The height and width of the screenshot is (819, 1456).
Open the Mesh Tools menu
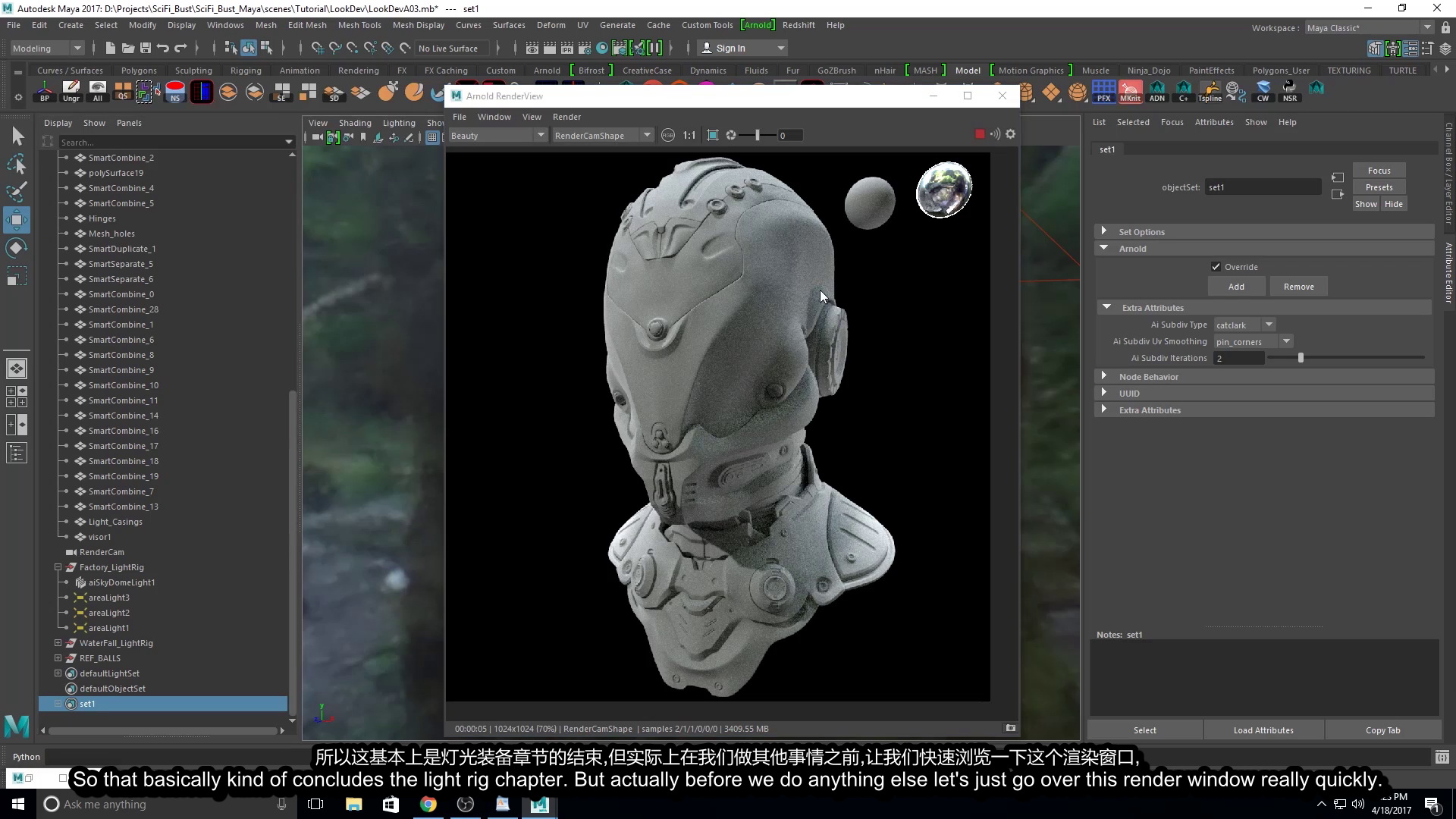point(359,25)
